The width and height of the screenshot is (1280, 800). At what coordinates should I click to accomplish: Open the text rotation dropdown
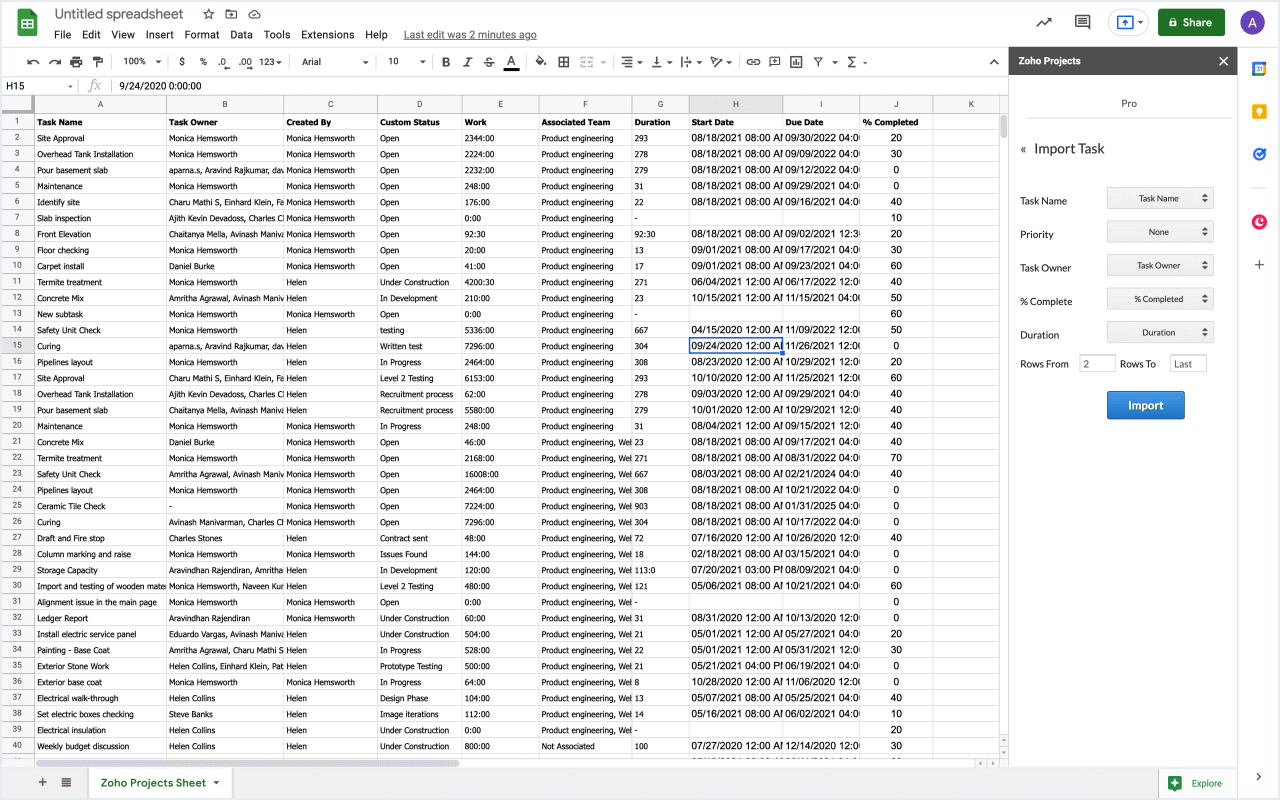tap(720, 62)
